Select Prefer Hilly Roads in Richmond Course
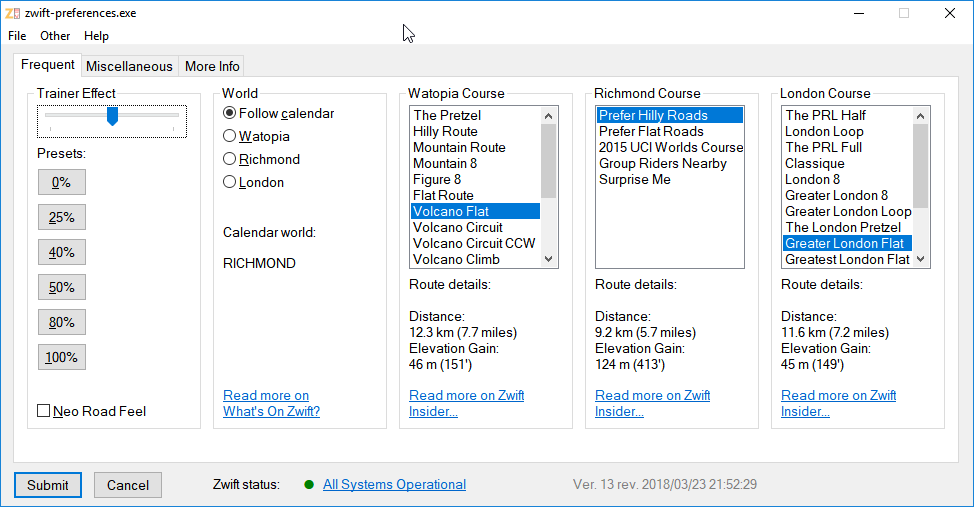 (670, 116)
